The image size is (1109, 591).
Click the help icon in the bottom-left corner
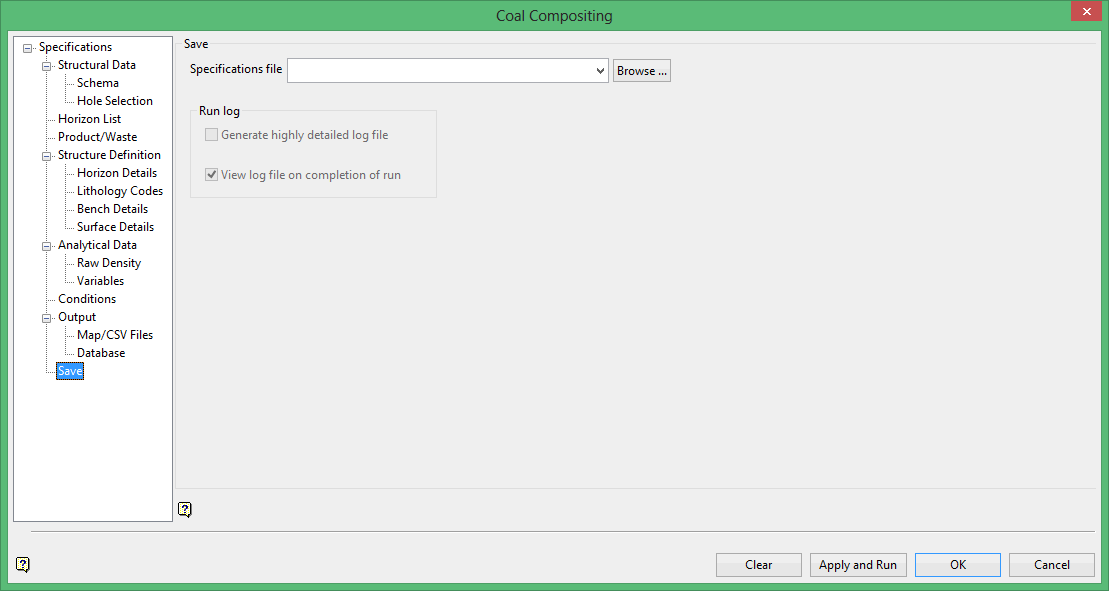(x=23, y=564)
